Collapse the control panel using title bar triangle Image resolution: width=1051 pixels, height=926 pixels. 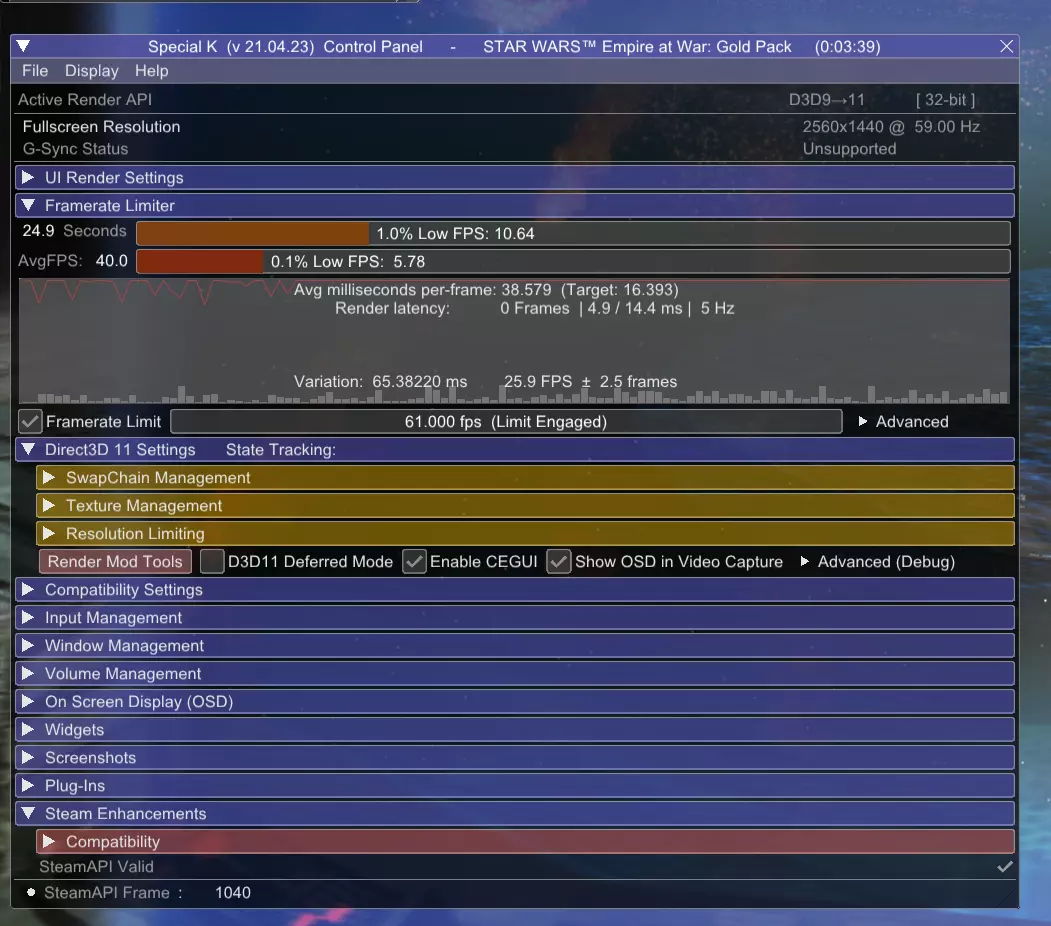tap(23, 46)
